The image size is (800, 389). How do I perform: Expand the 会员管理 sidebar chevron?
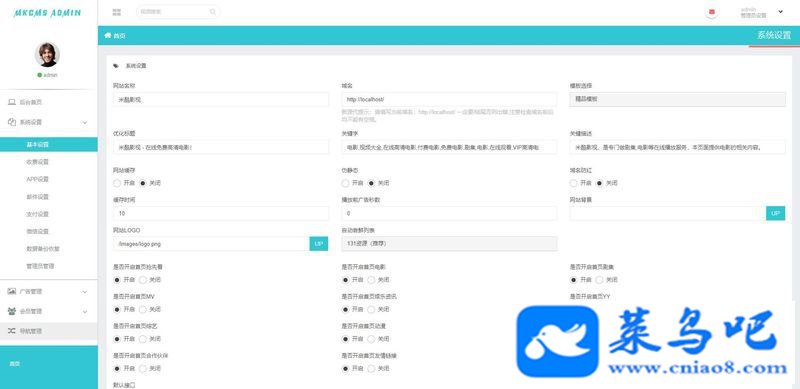coord(85,311)
